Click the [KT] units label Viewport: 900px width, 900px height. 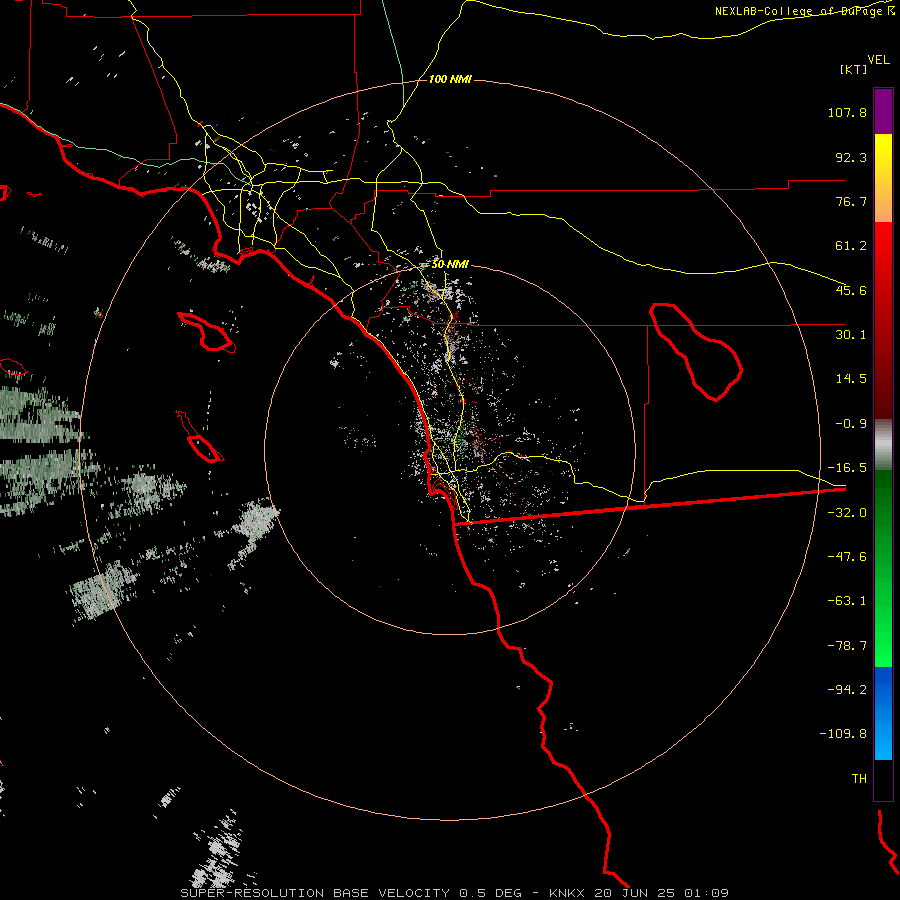(854, 69)
